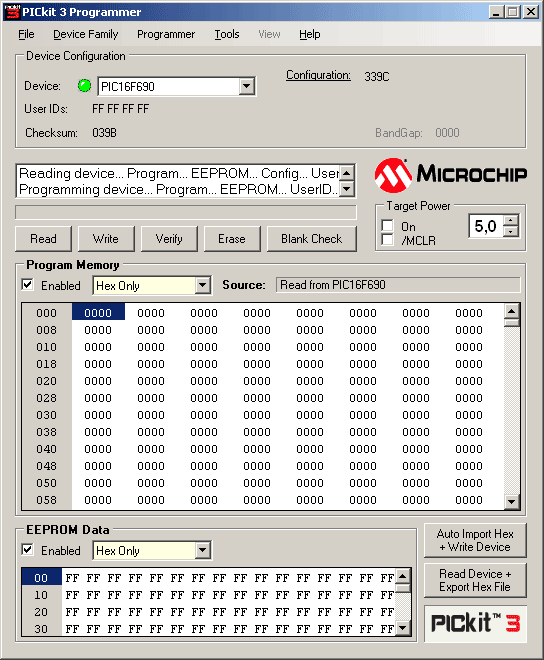The height and width of the screenshot is (660, 544).
Task: Click the User IDs value FF FF FF FF
Action: point(120,109)
